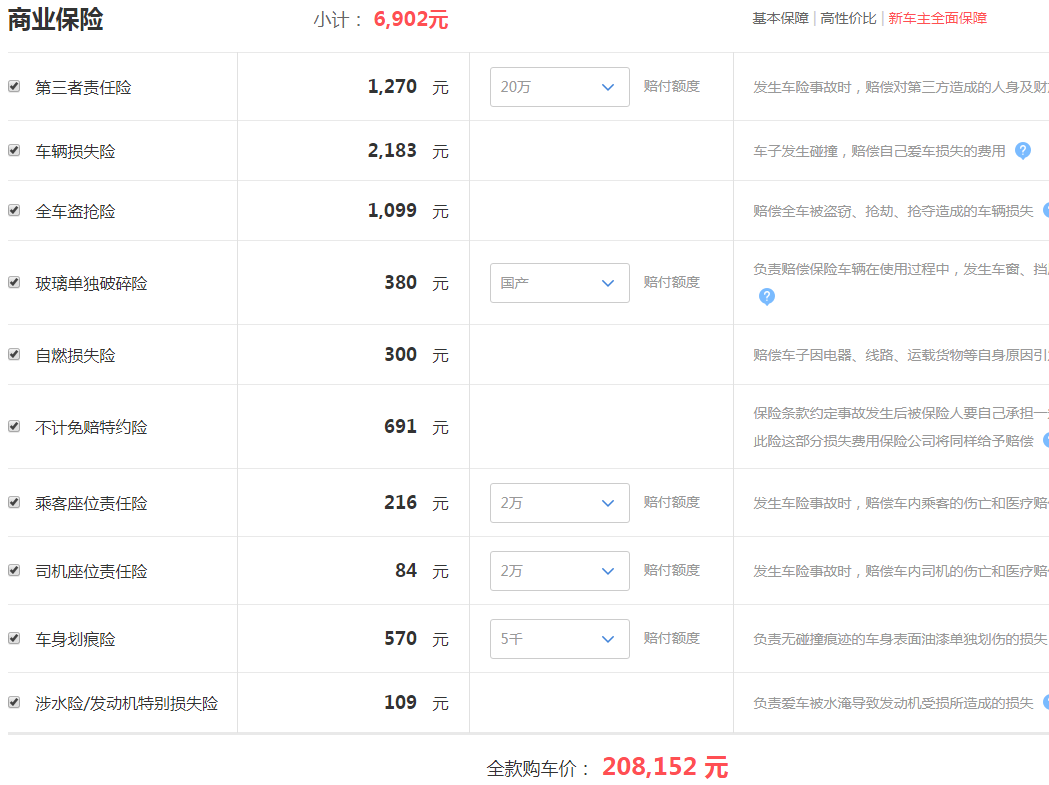Click the 自燃损失险 label

pos(75,355)
